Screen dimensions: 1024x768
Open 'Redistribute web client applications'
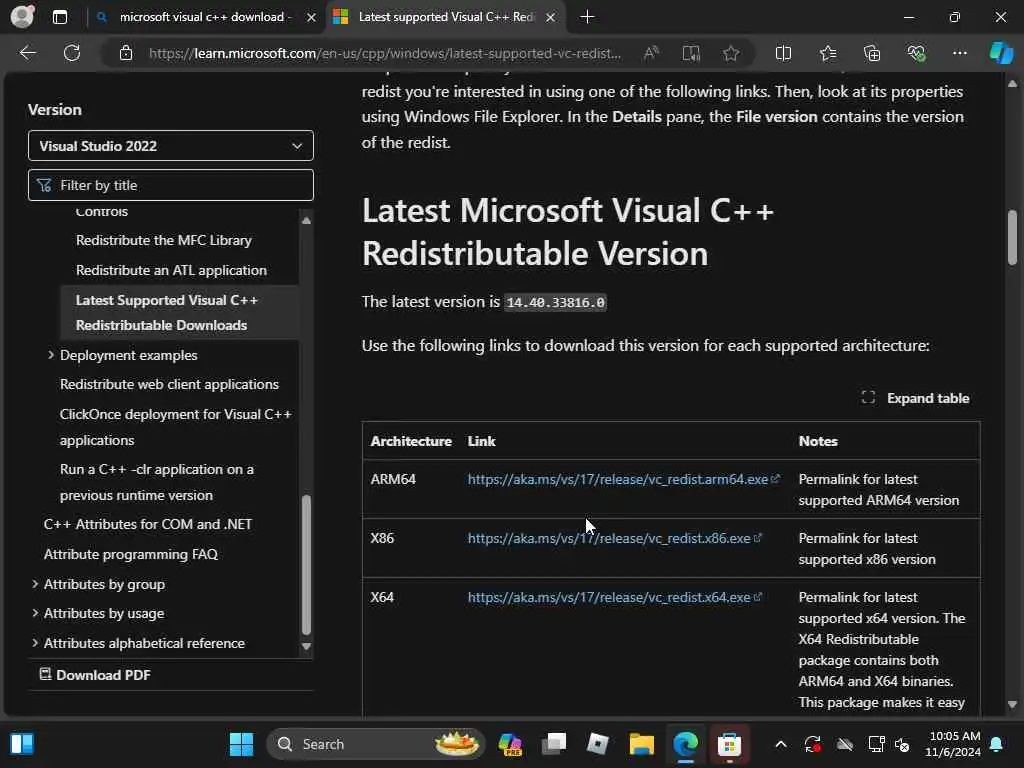[x=169, y=384]
